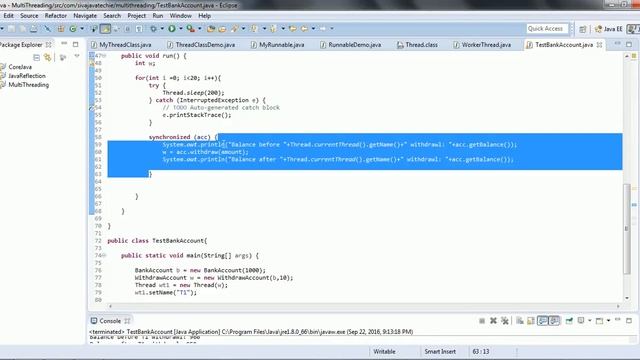640x360 pixels.
Task: Open the Help menu
Action: [x=204, y=16]
